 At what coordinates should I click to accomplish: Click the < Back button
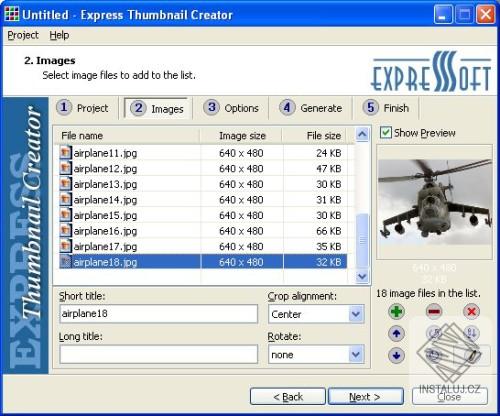coord(288,397)
